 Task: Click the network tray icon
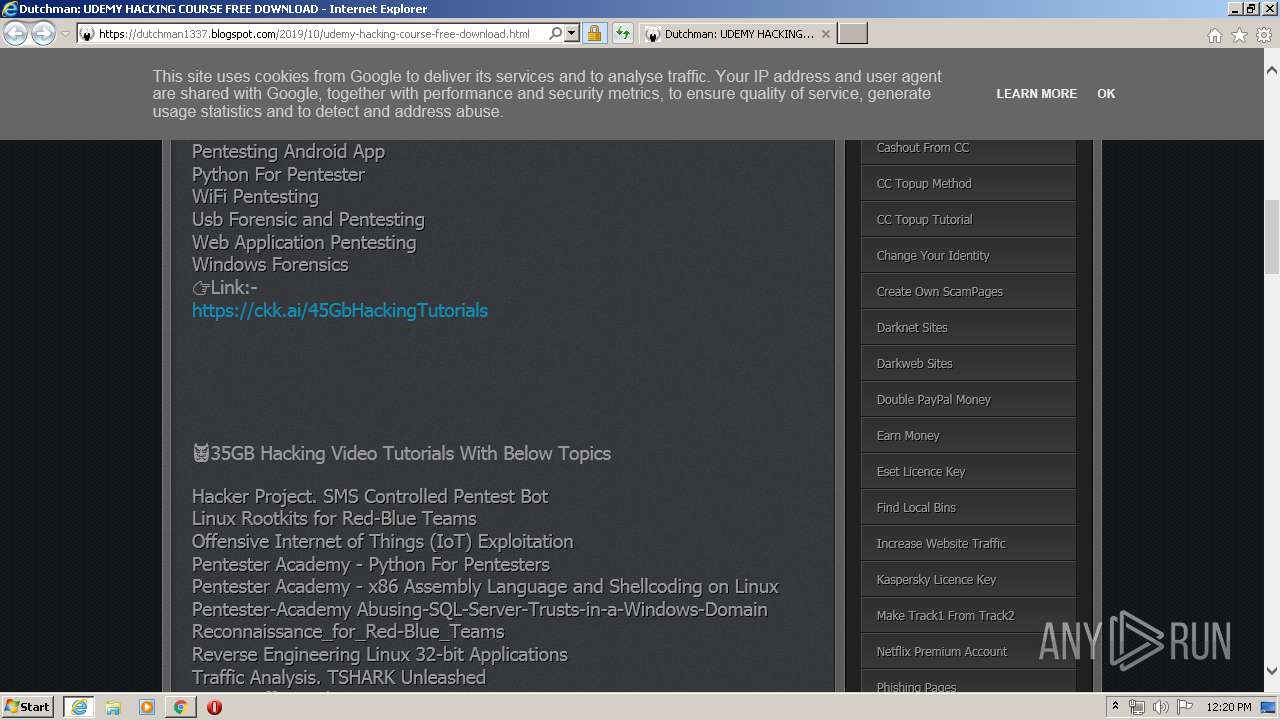point(1138,707)
